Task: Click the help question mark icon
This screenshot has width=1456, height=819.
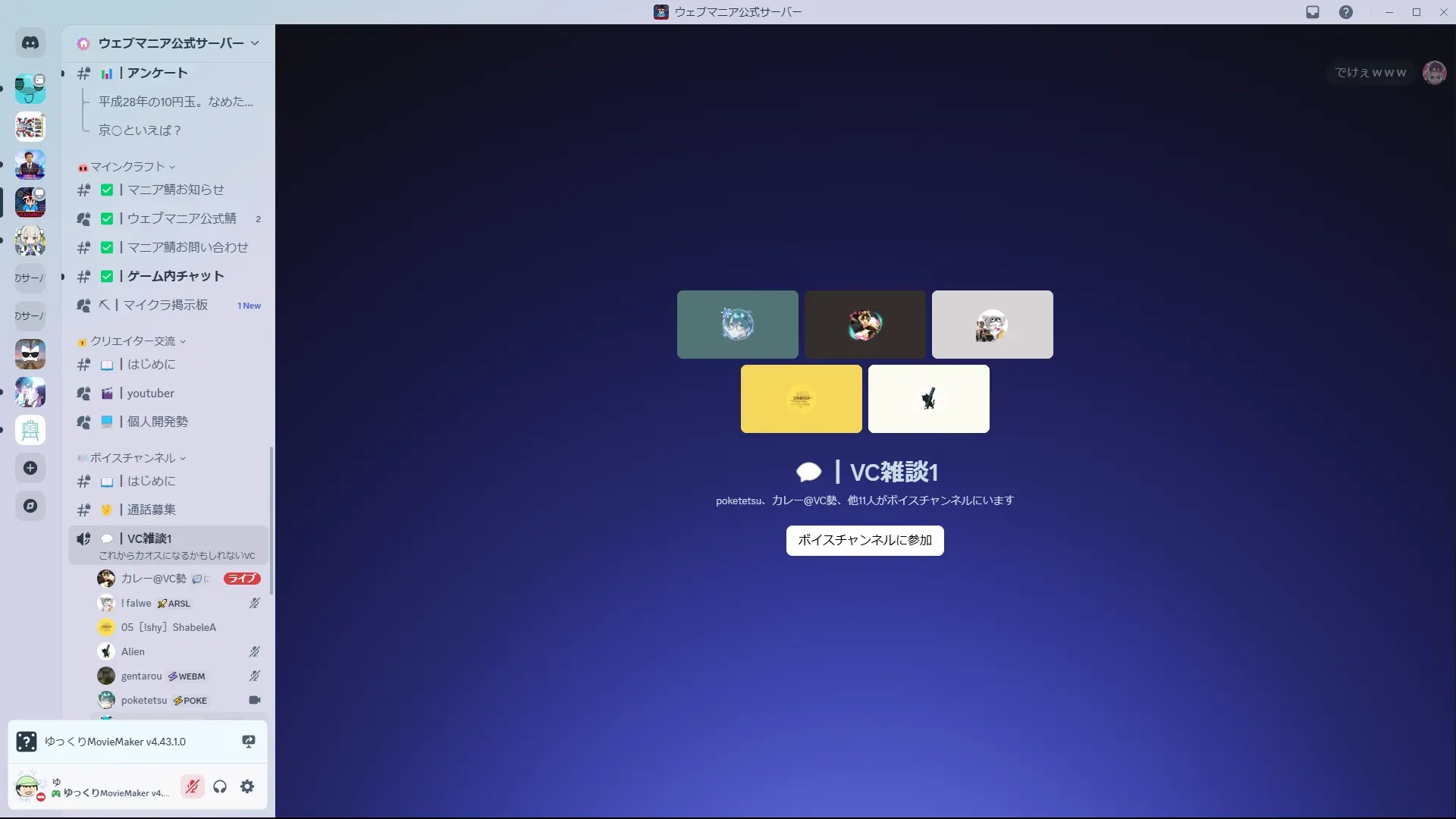Action: pyautogui.click(x=1345, y=12)
